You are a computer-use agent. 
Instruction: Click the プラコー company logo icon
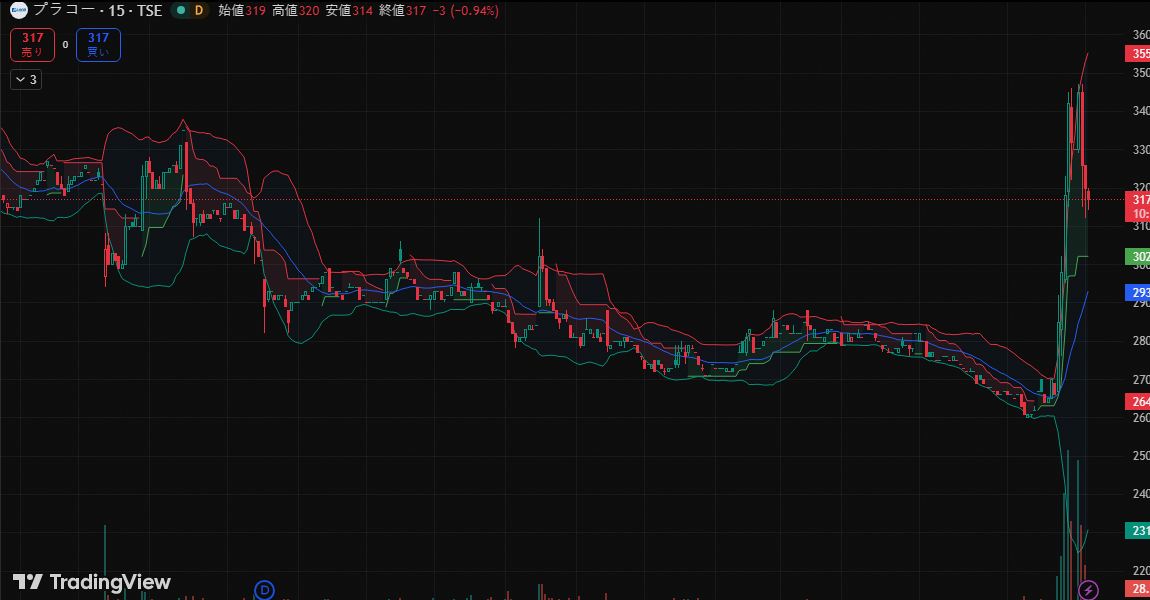coord(18,10)
